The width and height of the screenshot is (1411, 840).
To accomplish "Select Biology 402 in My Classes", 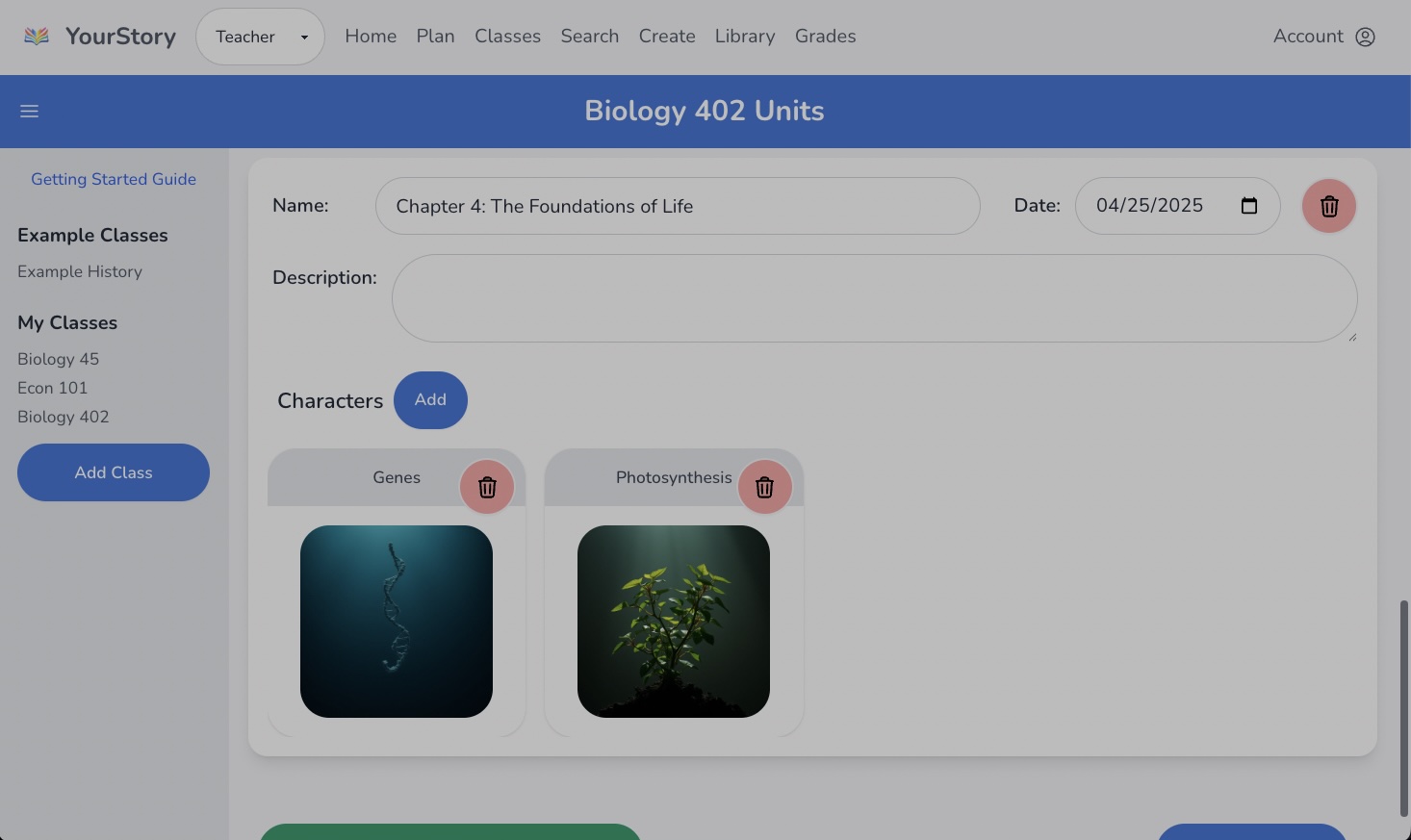I will [64, 417].
